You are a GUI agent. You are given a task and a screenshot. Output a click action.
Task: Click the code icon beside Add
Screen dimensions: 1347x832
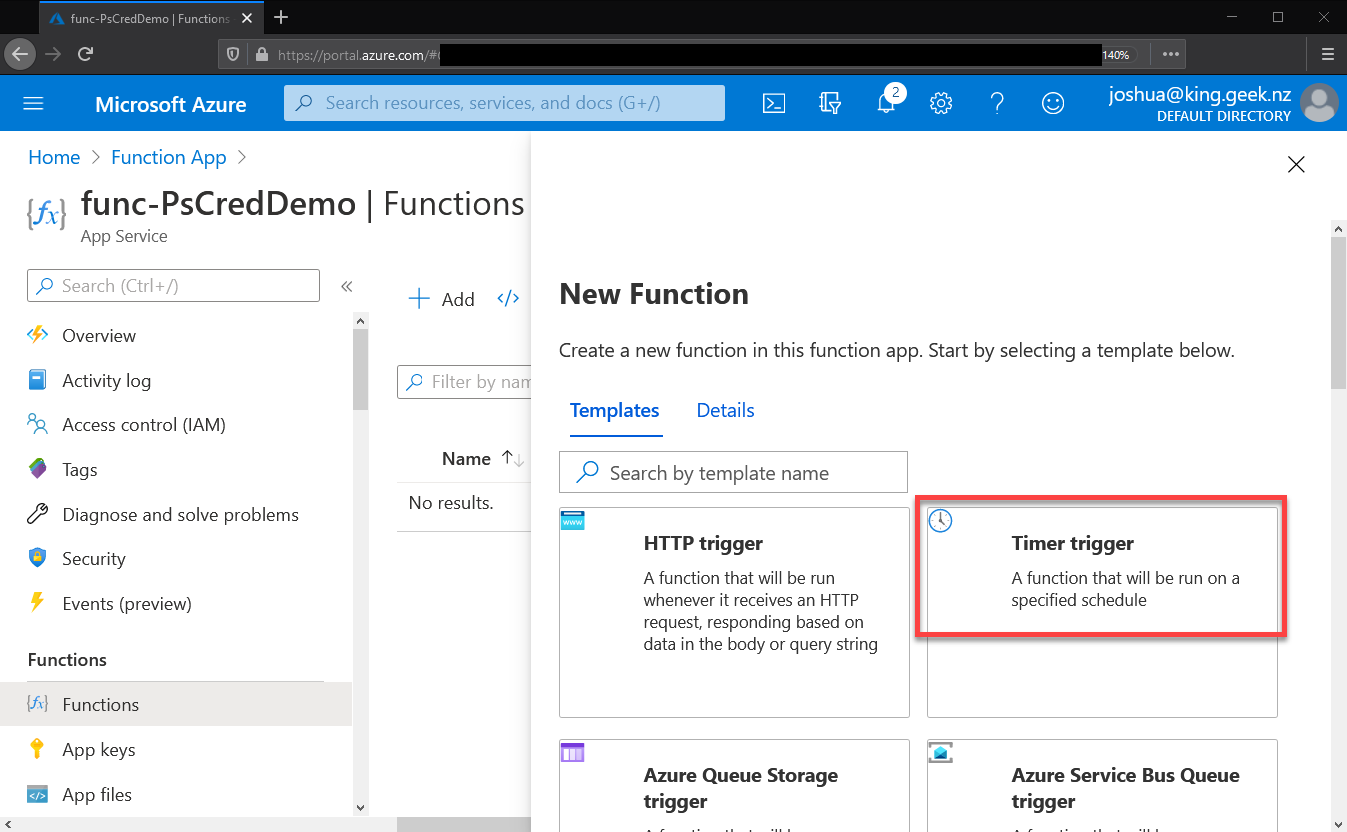click(508, 299)
